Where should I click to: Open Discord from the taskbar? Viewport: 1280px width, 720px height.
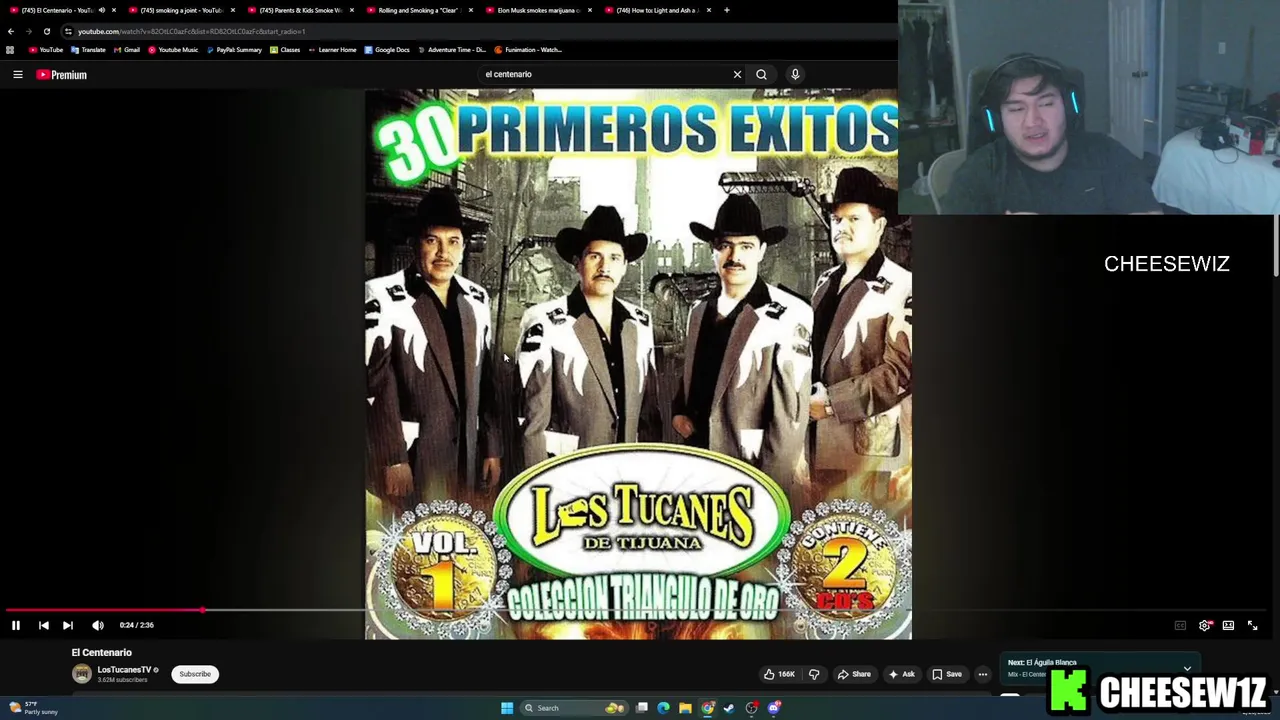click(x=774, y=708)
